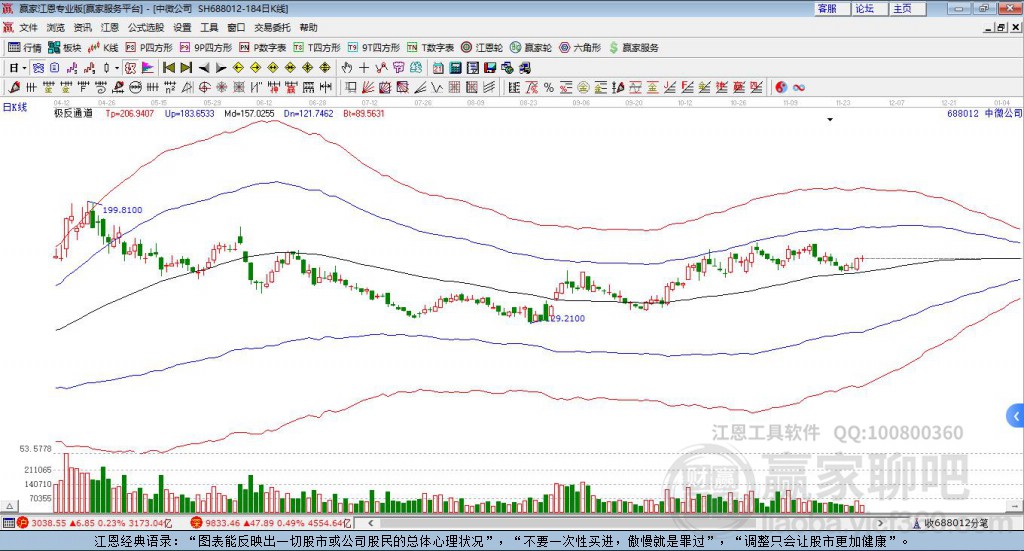Open 赢家服务 dollar-sign service
1024x551 pixels.
pos(633,48)
